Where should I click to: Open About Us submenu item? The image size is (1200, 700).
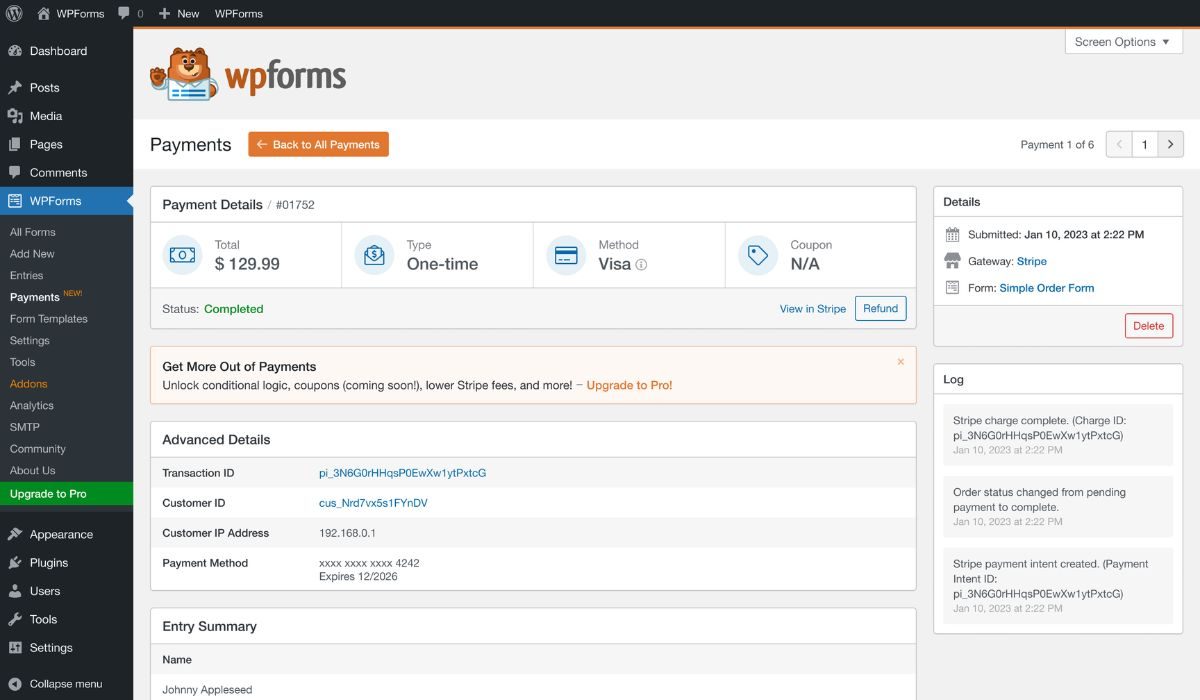click(x=33, y=470)
